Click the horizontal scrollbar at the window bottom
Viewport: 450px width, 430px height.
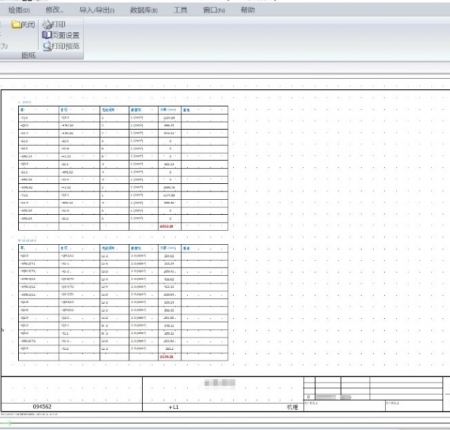(x=225, y=424)
